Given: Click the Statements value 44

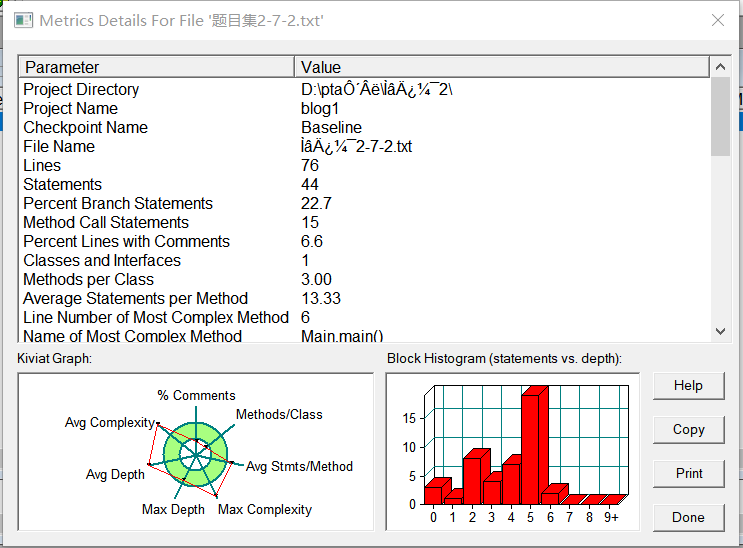Looking at the screenshot, I should tap(310, 184).
